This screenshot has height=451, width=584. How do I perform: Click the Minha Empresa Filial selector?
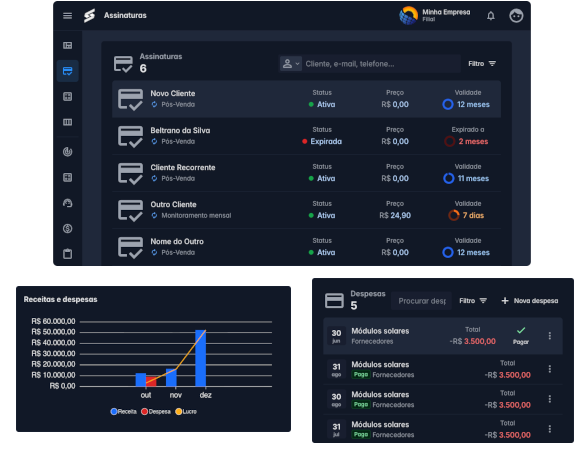[435, 16]
